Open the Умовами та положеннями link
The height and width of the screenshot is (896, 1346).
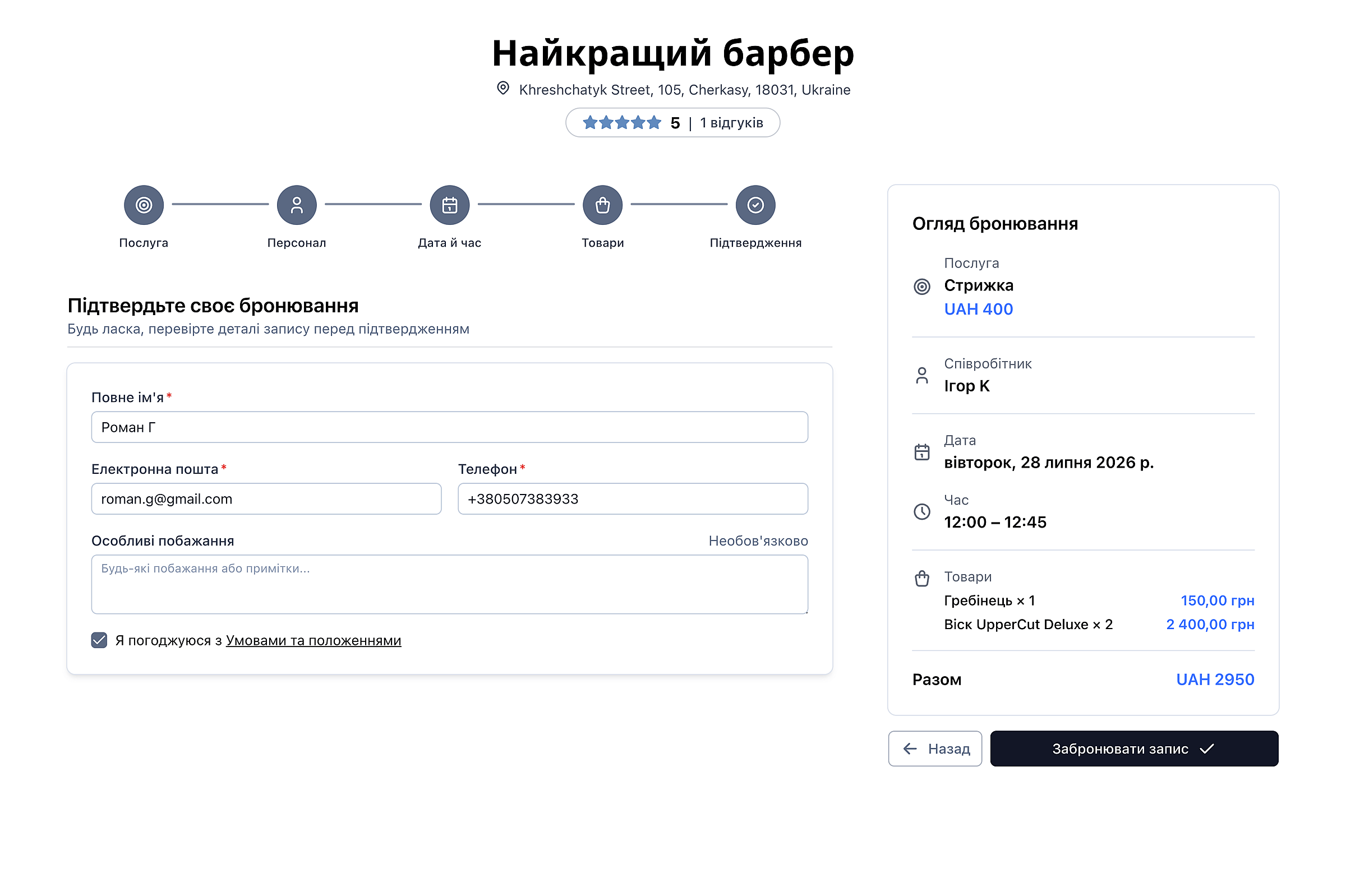pos(314,640)
